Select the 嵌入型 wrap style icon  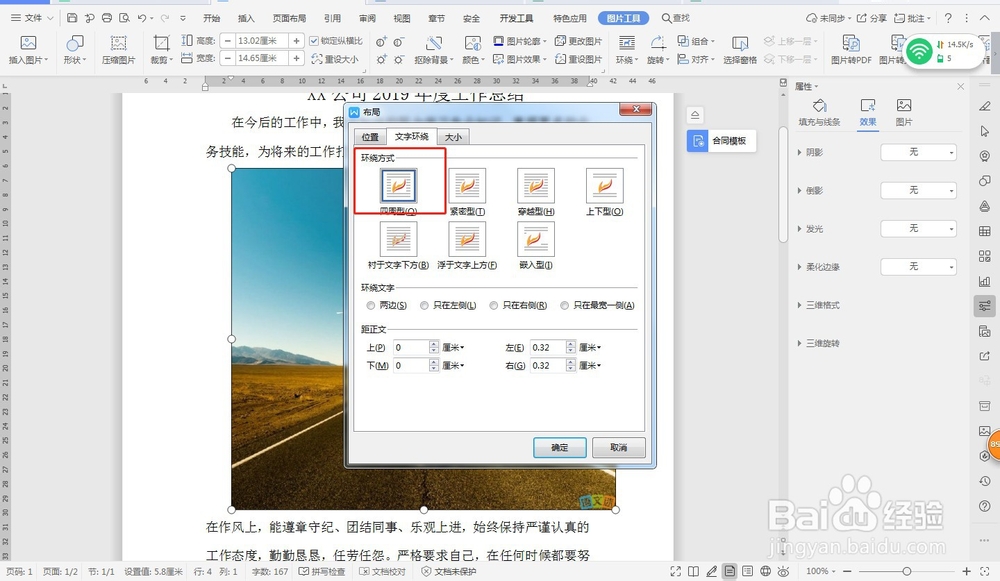[x=536, y=239]
